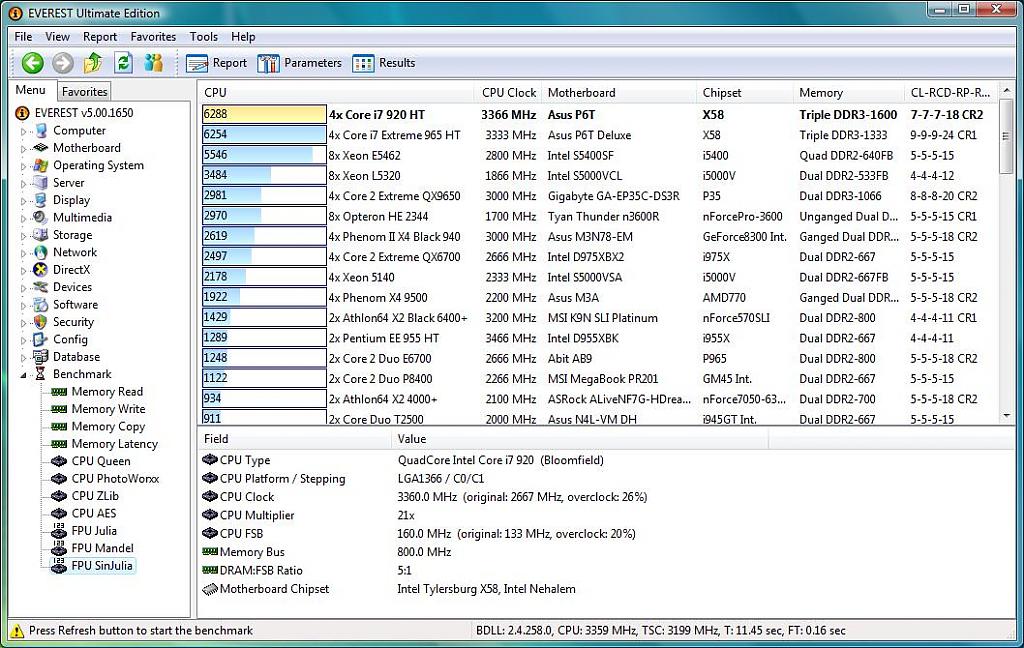1024x648 pixels.
Task: Select the Security shield icon in tree
Action: (x=40, y=322)
